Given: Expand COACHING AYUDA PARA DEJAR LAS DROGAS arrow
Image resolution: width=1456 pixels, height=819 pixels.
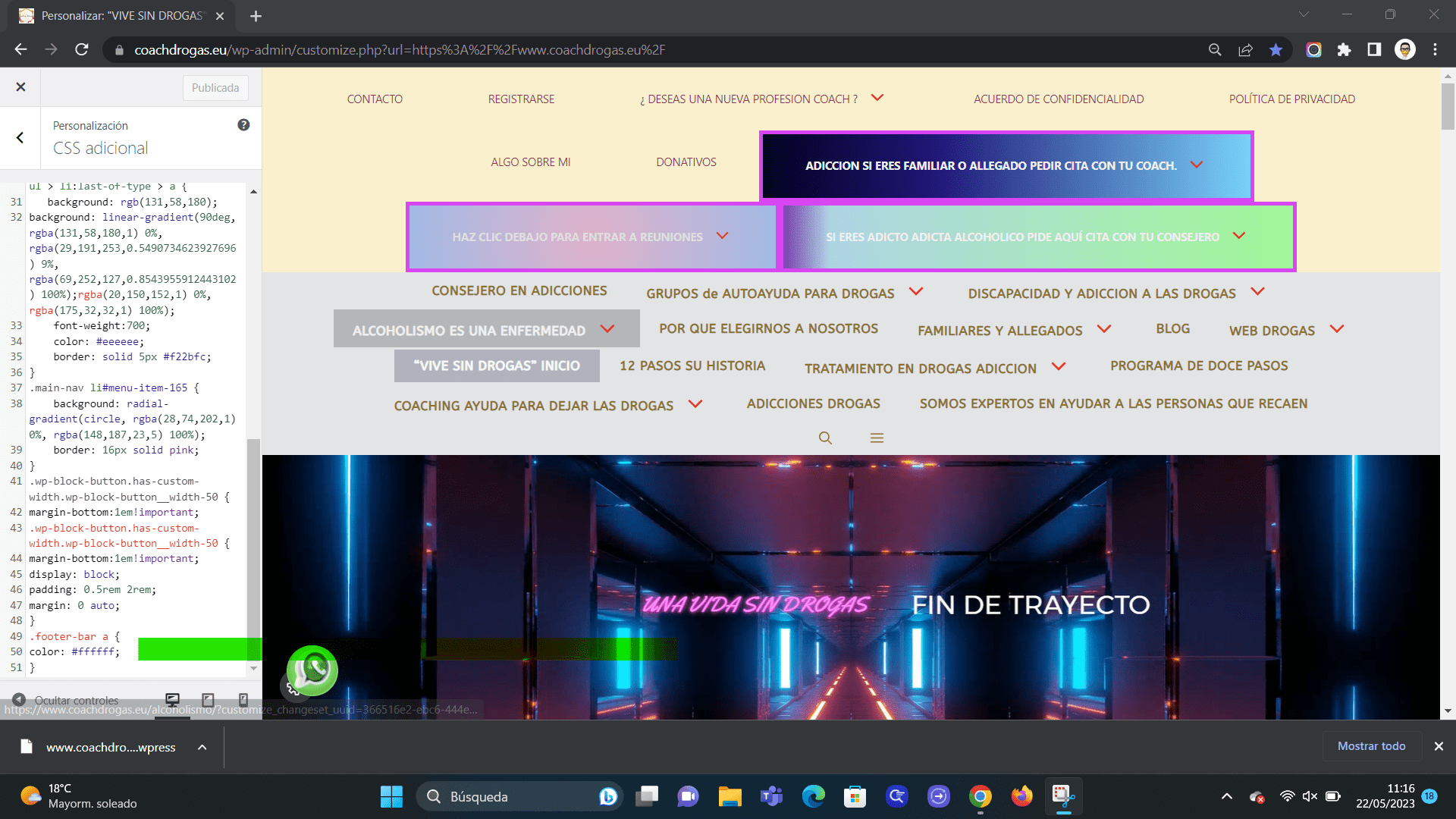Looking at the screenshot, I should [x=695, y=403].
